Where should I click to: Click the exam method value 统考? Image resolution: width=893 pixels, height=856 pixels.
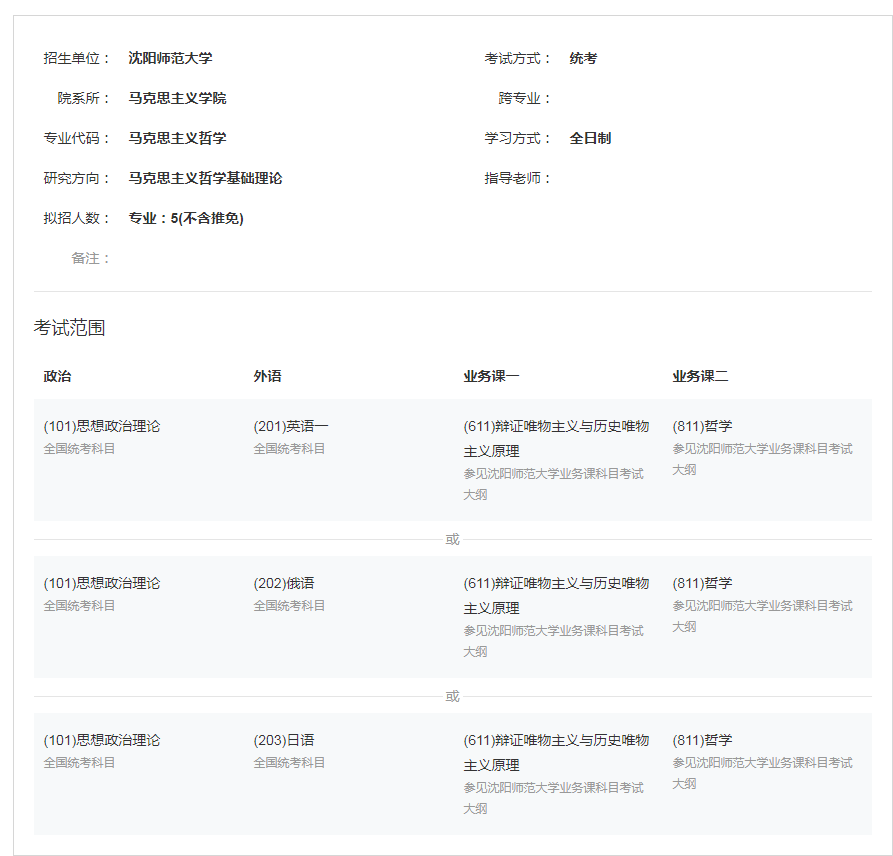[x=583, y=58]
